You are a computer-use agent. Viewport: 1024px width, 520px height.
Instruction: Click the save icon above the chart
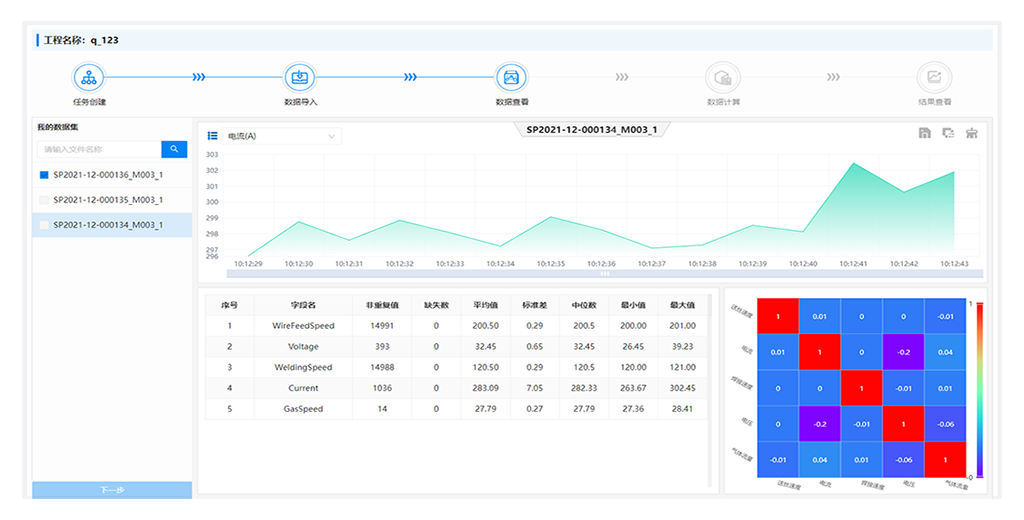coord(925,133)
